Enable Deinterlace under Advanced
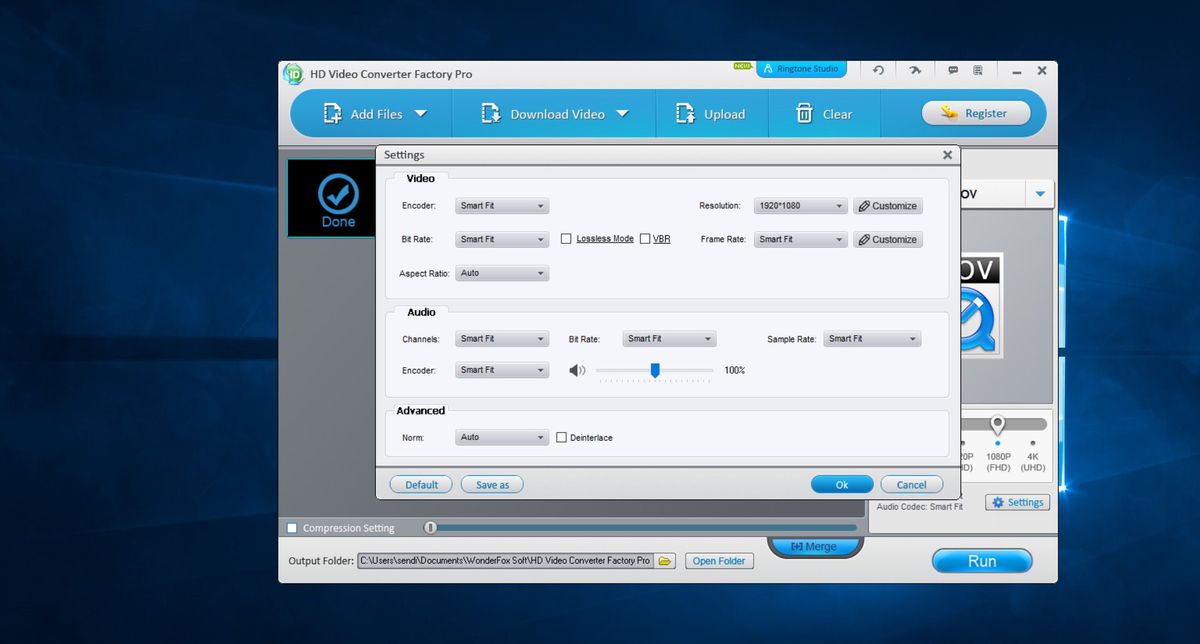The image size is (1200, 644). click(563, 437)
